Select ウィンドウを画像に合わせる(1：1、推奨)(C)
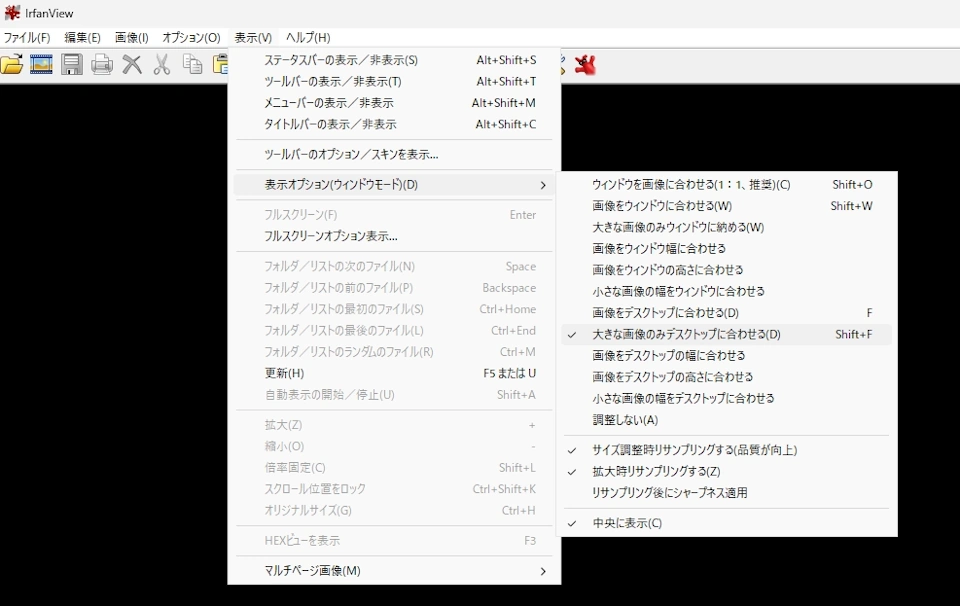The image size is (960, 606). point(727,184)
